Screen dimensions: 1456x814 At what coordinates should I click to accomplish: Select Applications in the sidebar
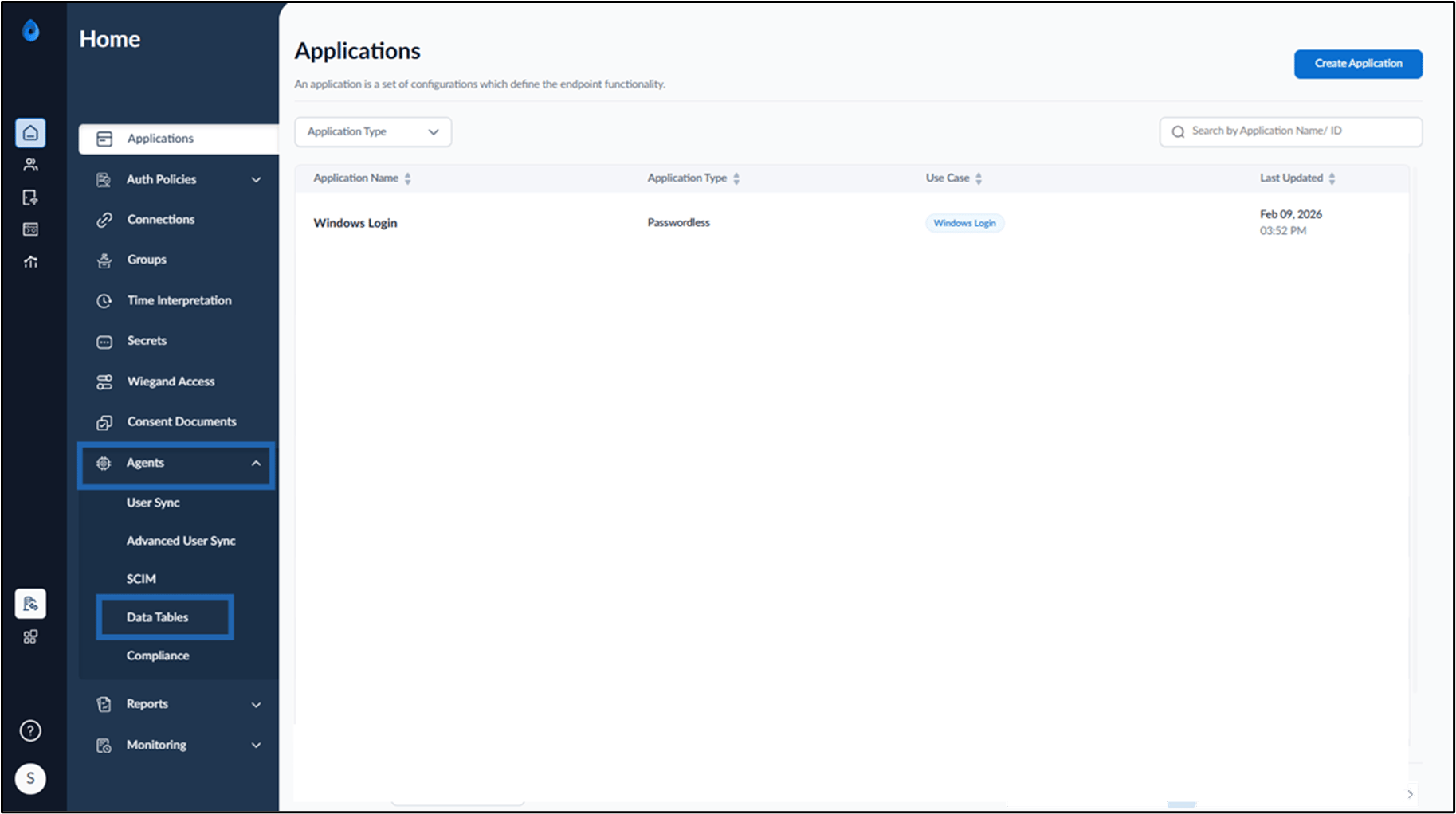pyautogui.click(x=179, y=139)
